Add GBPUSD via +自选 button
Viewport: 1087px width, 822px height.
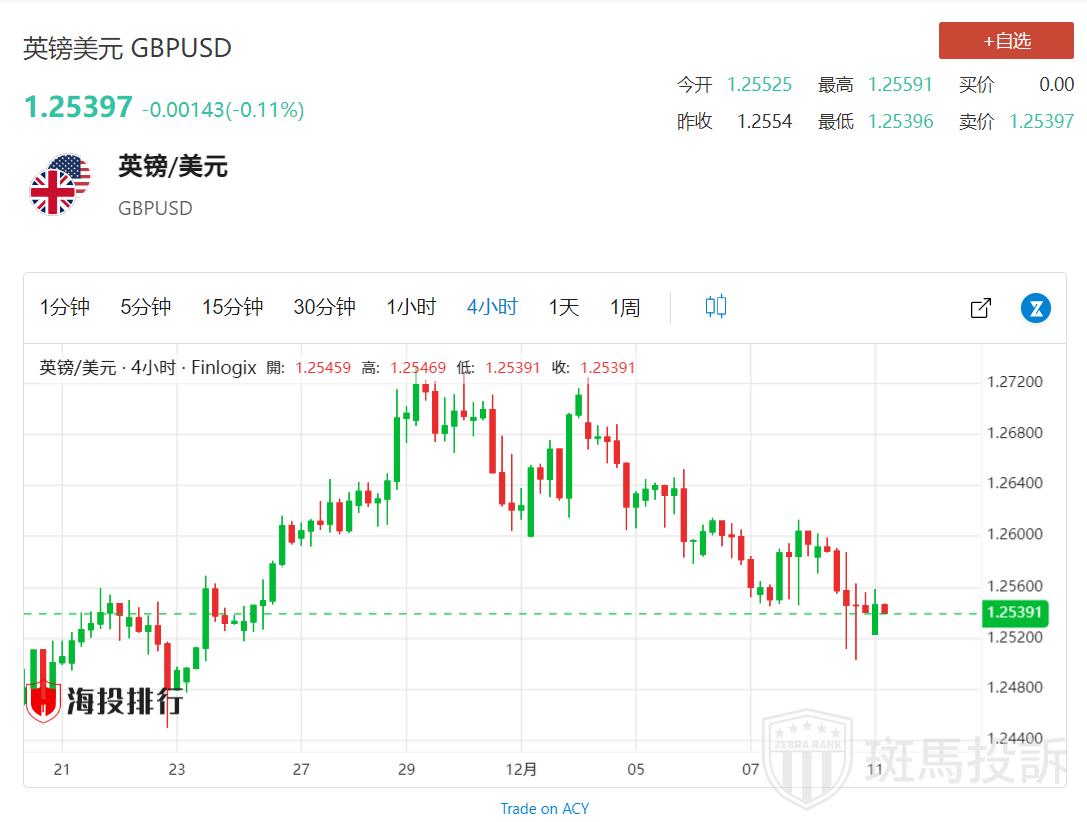(x=1006, y=41)
